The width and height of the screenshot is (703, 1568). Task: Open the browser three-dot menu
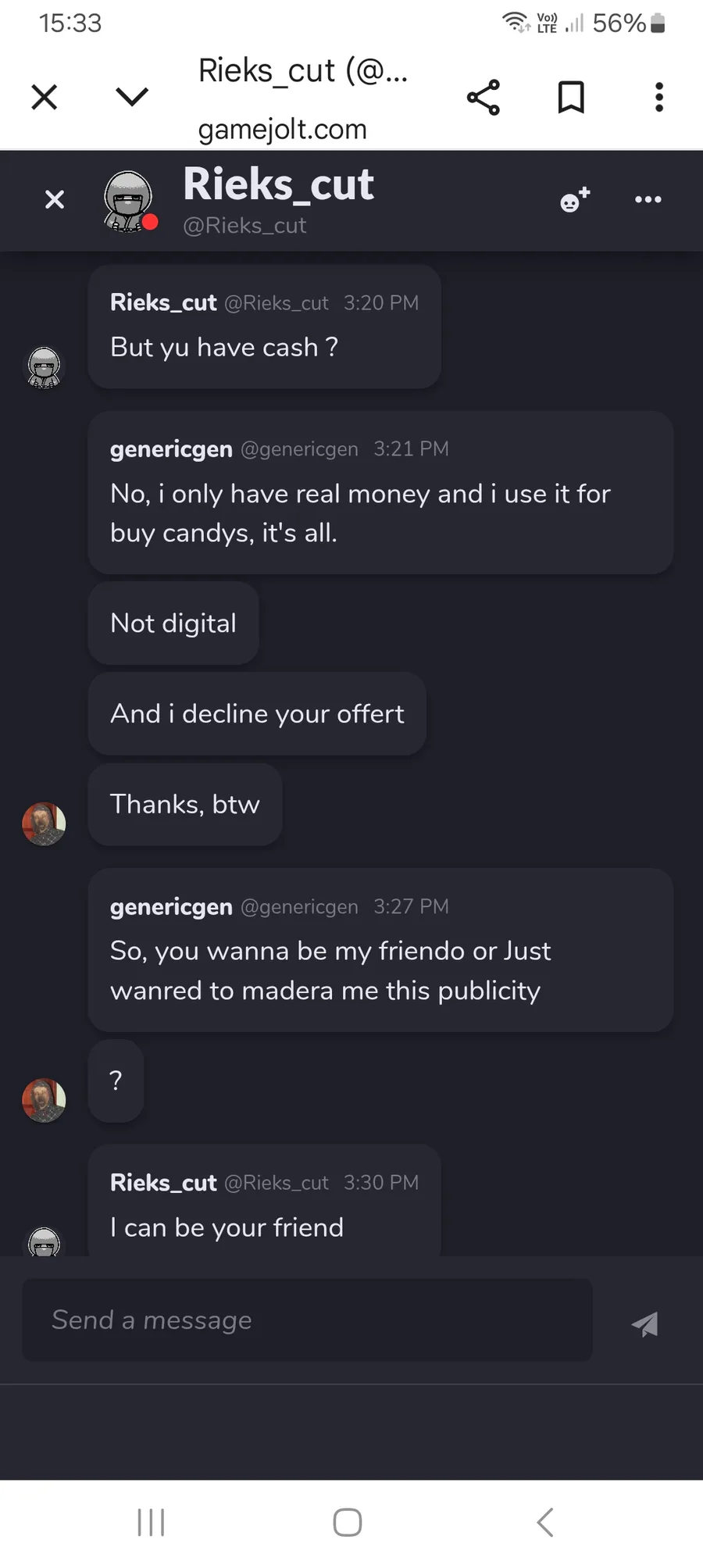point(659,98)
